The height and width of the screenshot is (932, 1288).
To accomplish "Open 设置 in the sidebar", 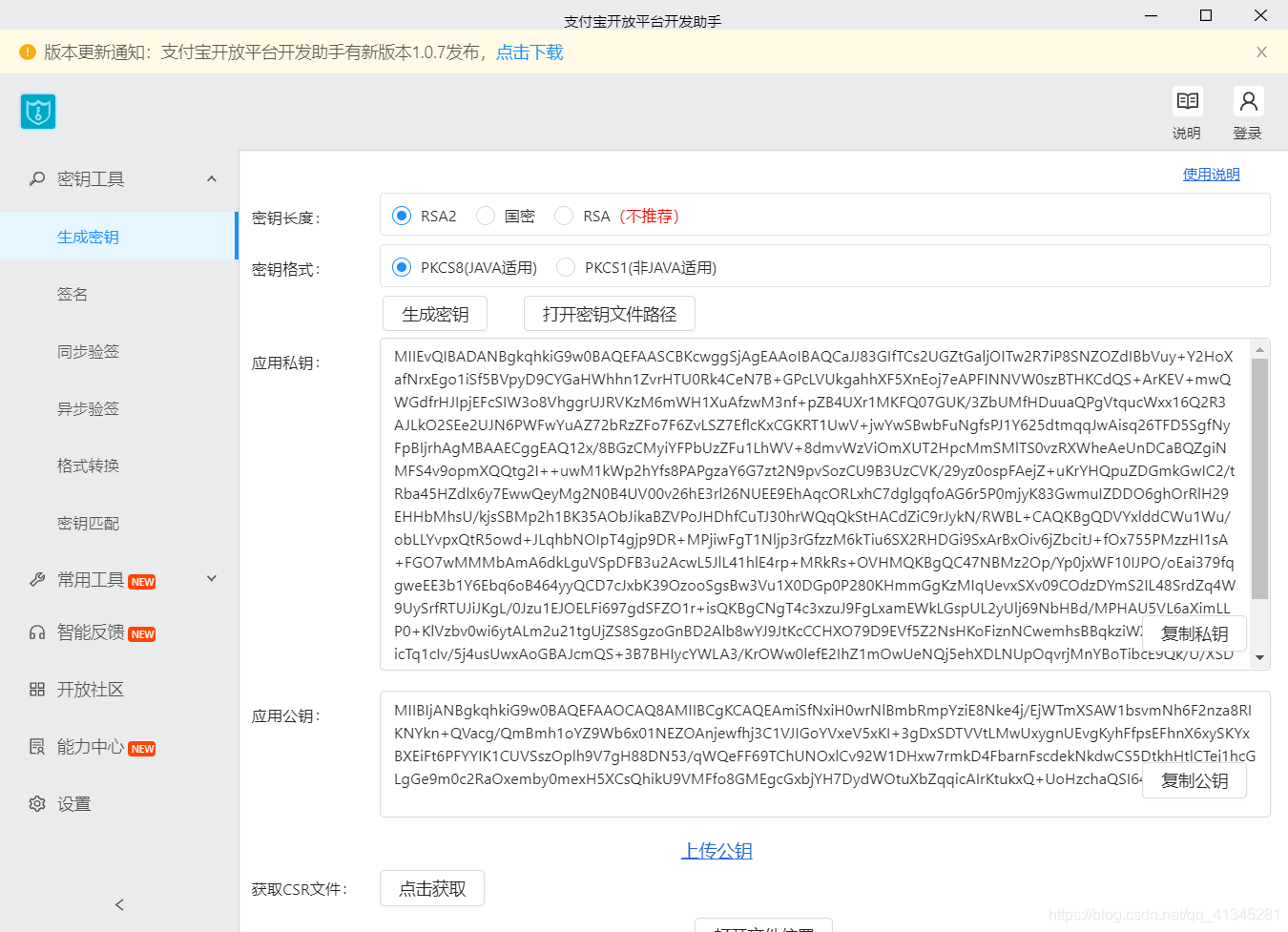I will click(x=74, y=803).
